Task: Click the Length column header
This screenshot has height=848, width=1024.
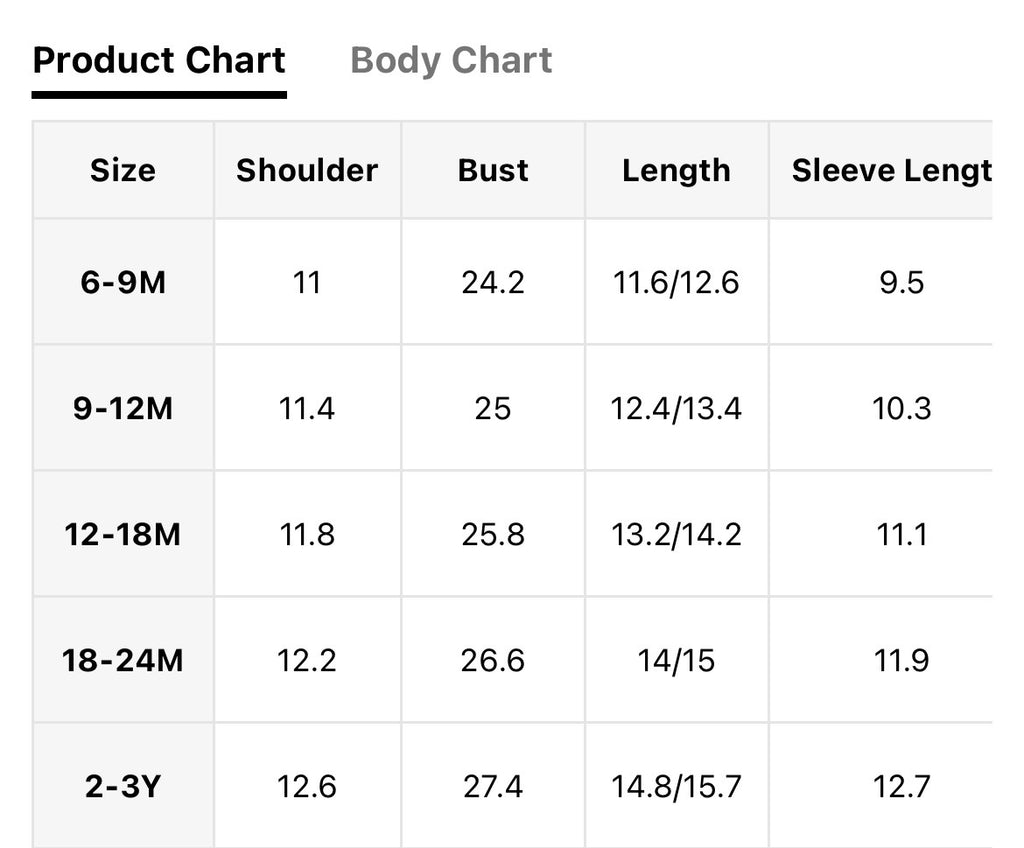Action: [677, 170]
